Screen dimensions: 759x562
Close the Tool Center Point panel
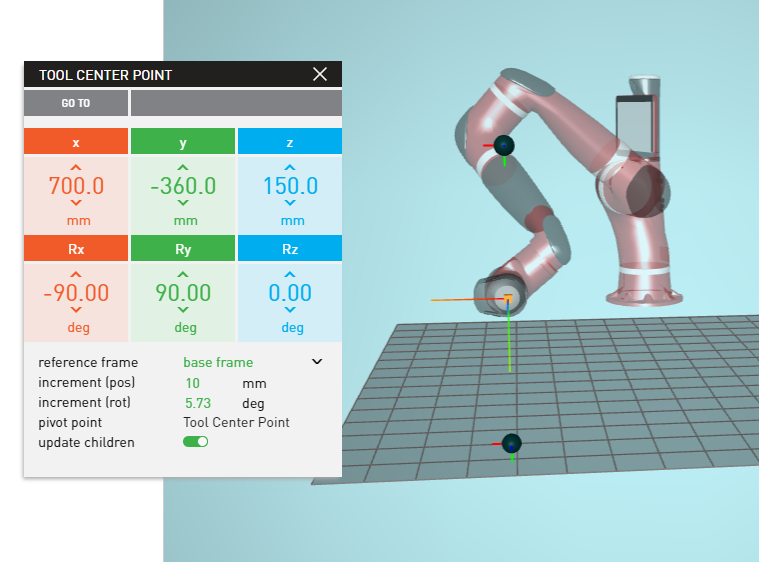[319, 74]
